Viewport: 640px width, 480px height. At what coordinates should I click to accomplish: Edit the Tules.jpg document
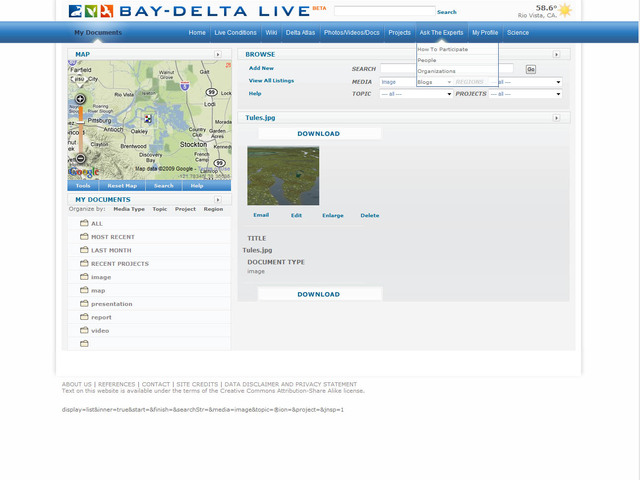point(296,216)
